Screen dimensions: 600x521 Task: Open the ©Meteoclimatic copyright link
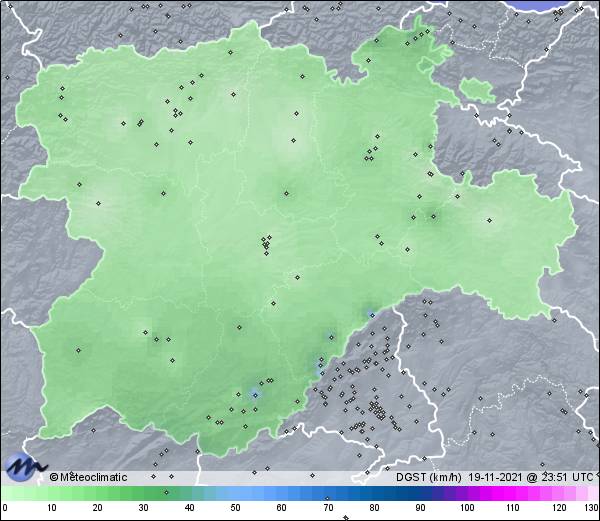coord(89,477)
